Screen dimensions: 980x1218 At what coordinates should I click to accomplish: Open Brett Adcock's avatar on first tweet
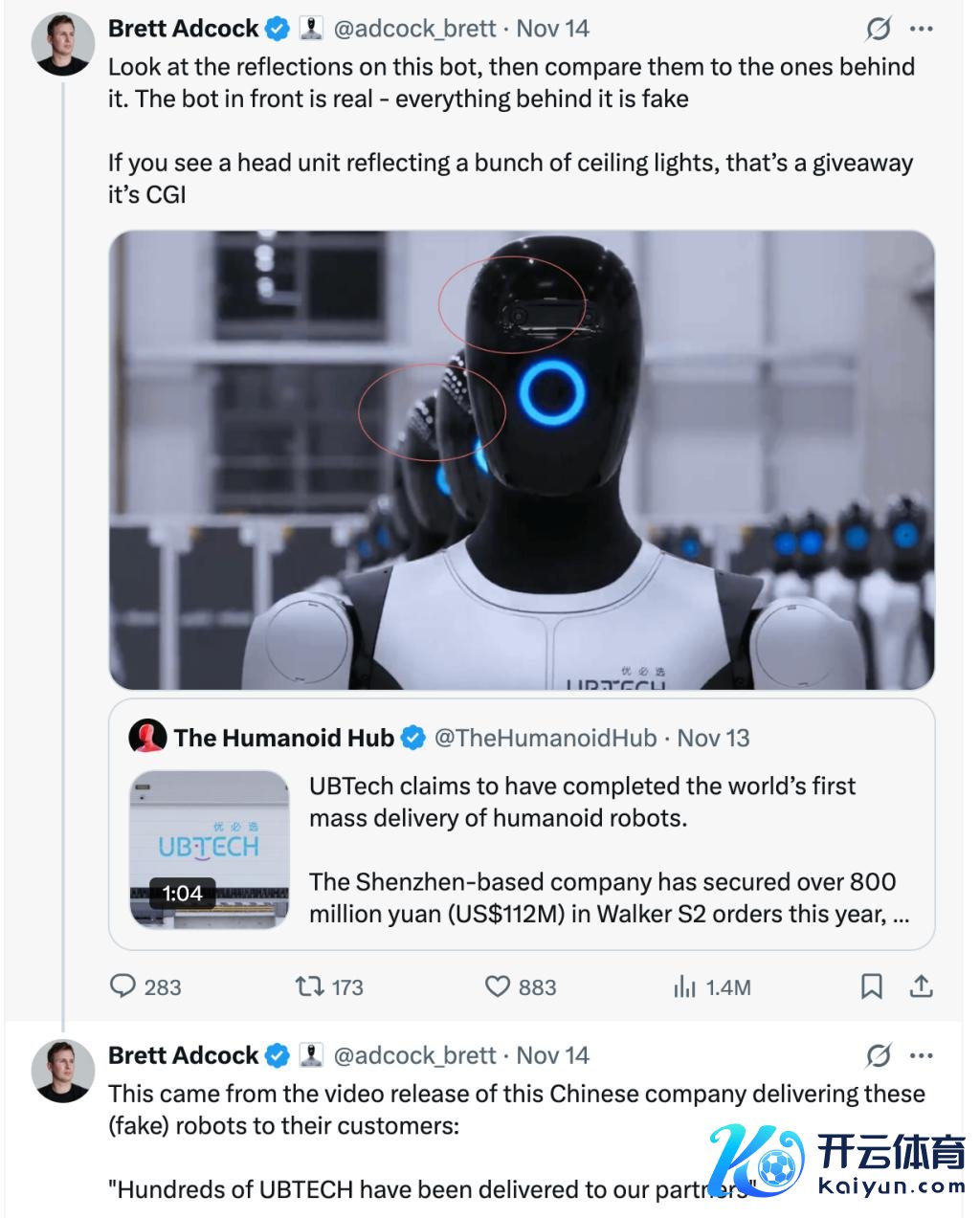(x=63, y=45)
